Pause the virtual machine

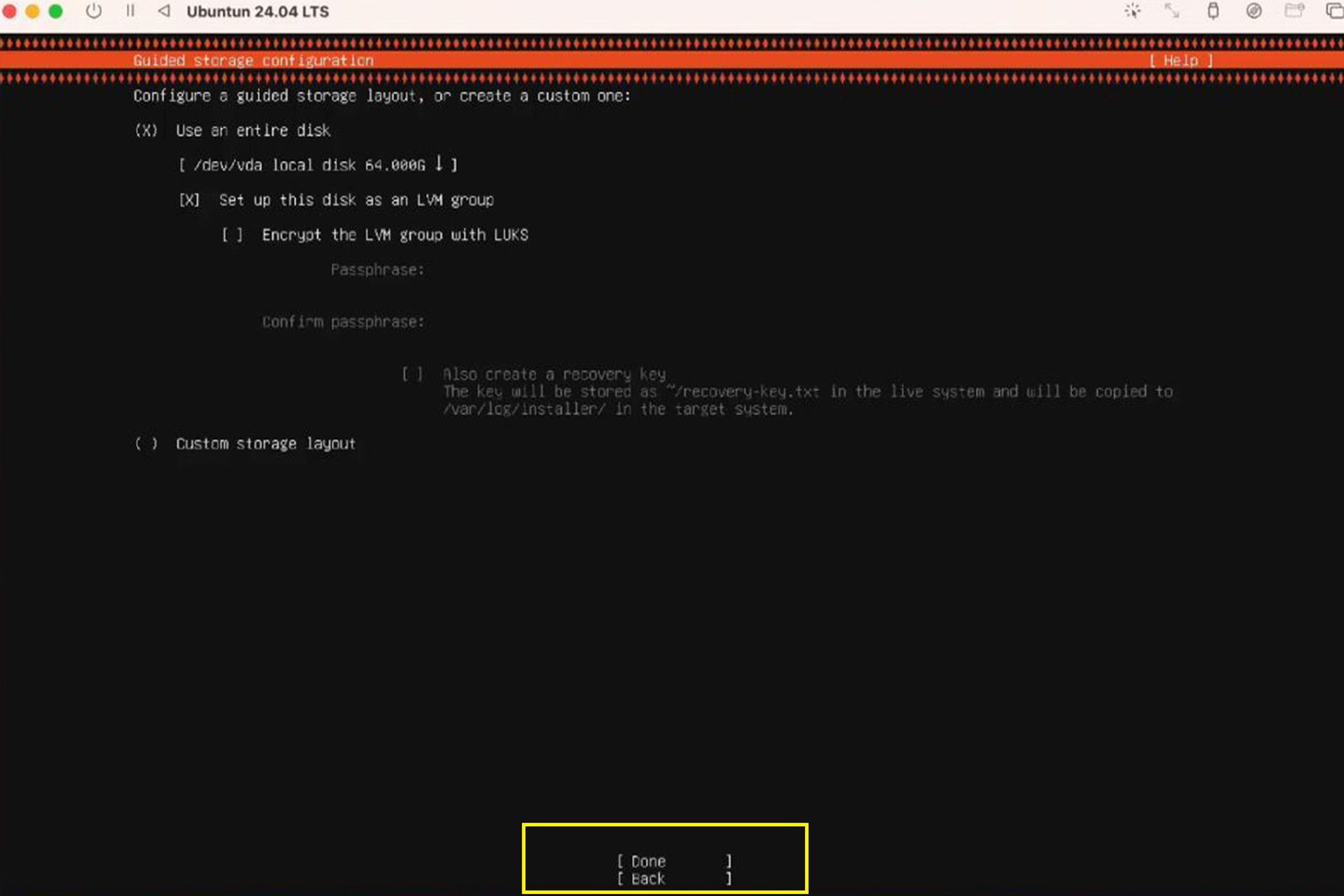point(130,11)
